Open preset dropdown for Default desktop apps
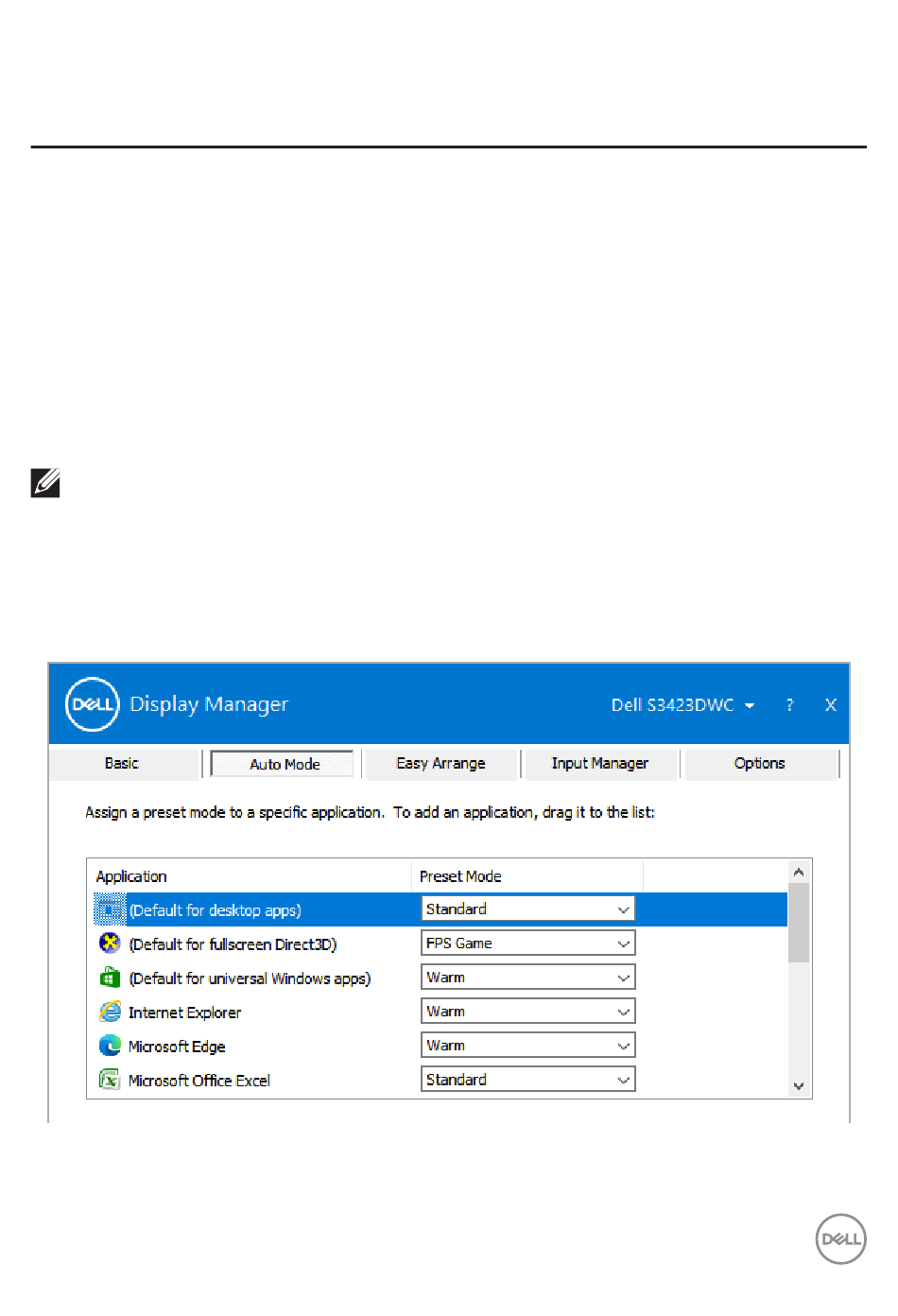 (527, 909)
